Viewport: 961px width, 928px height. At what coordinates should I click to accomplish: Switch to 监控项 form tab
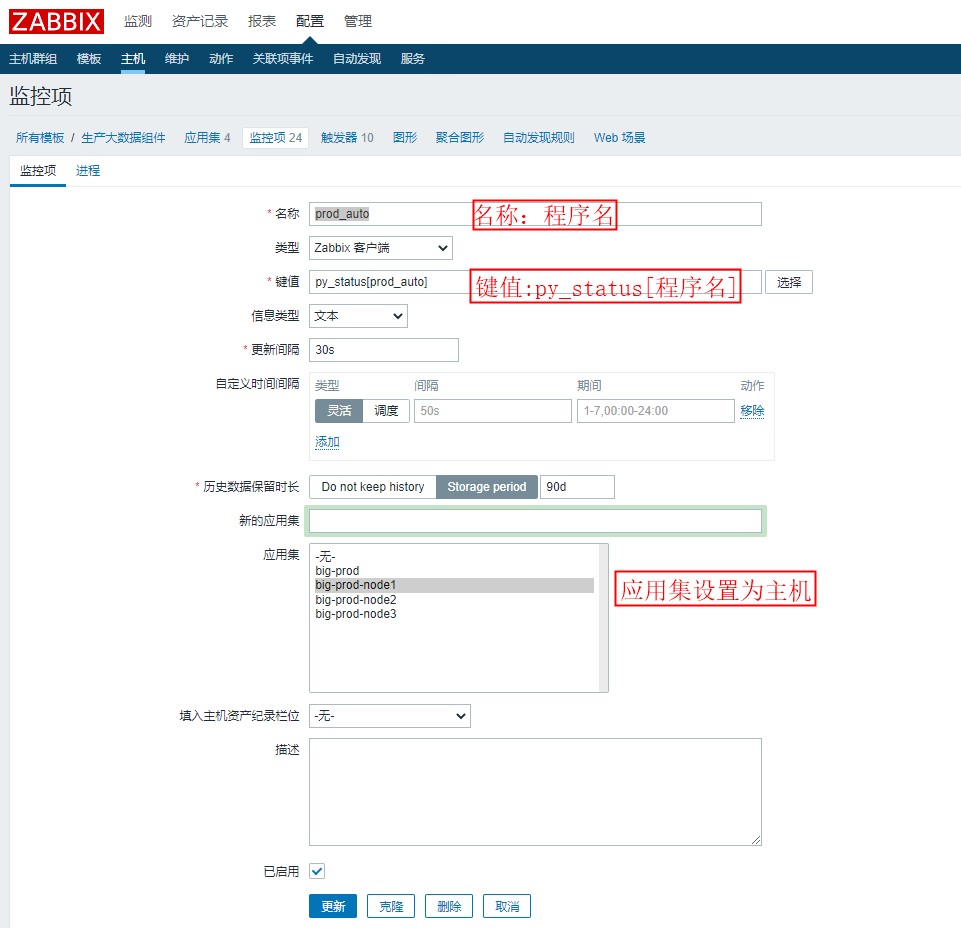coord(38,171)
